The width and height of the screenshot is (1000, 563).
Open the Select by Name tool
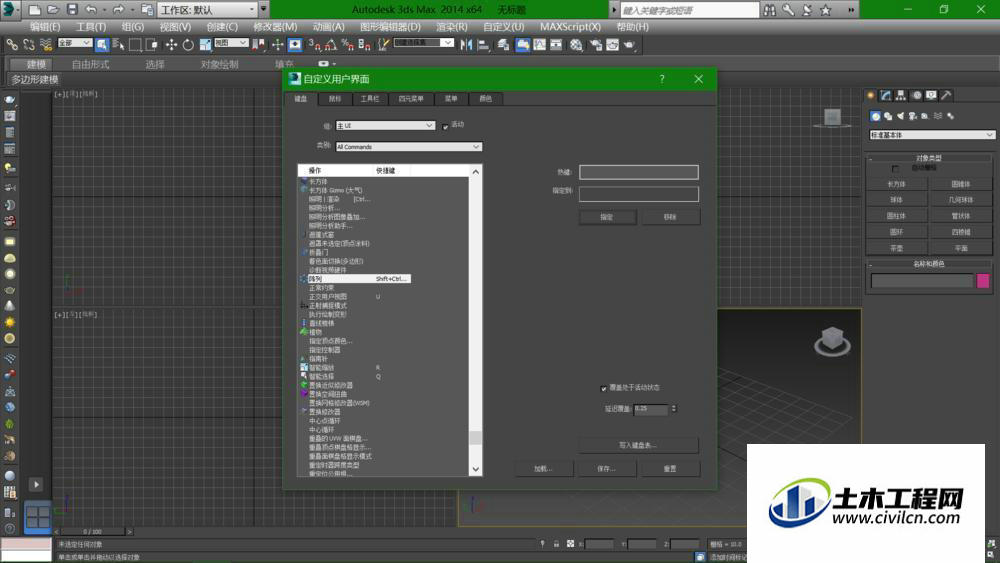click(119, 45)
